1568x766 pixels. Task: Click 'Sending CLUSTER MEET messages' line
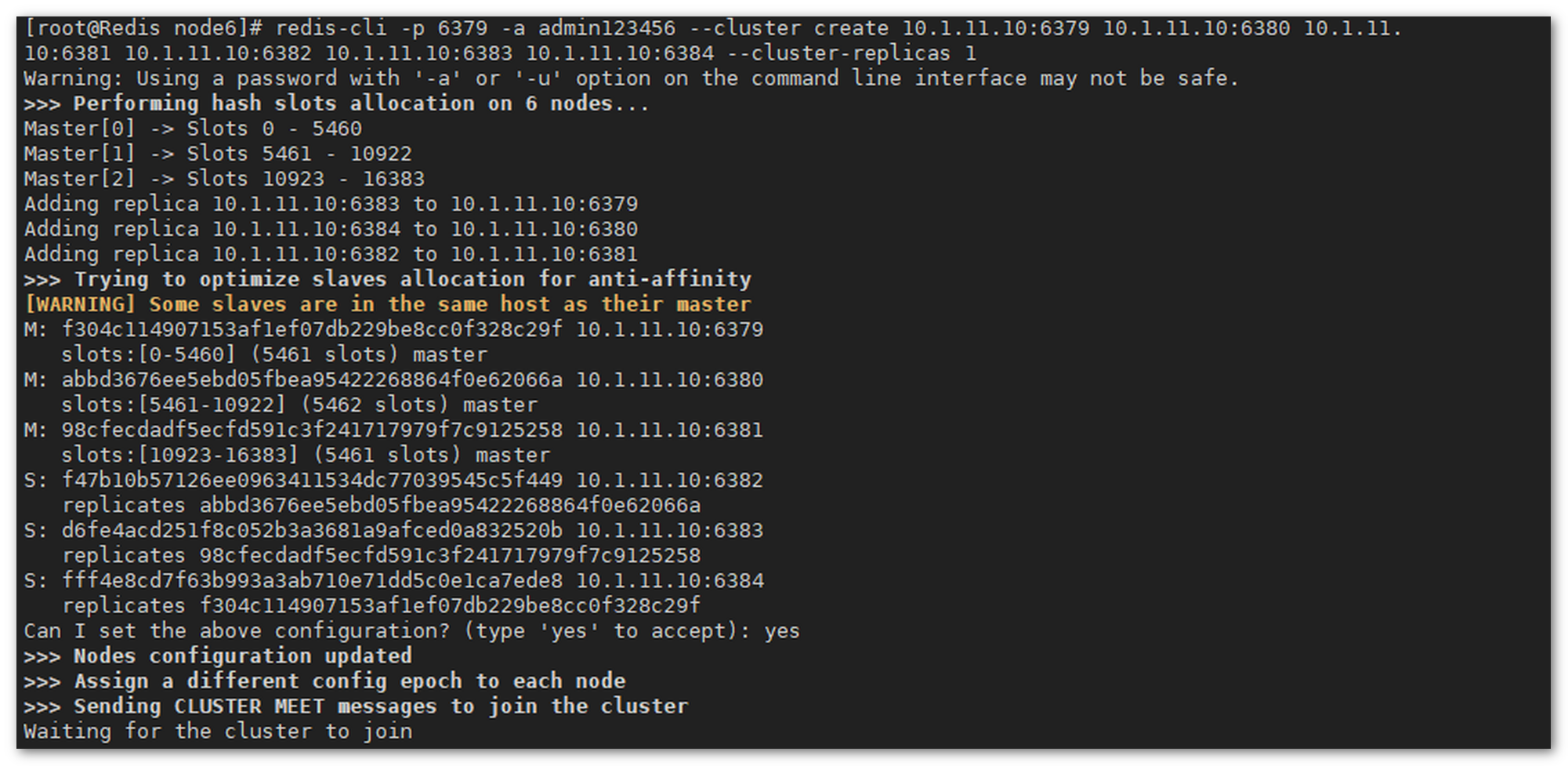tap(356, 706)
